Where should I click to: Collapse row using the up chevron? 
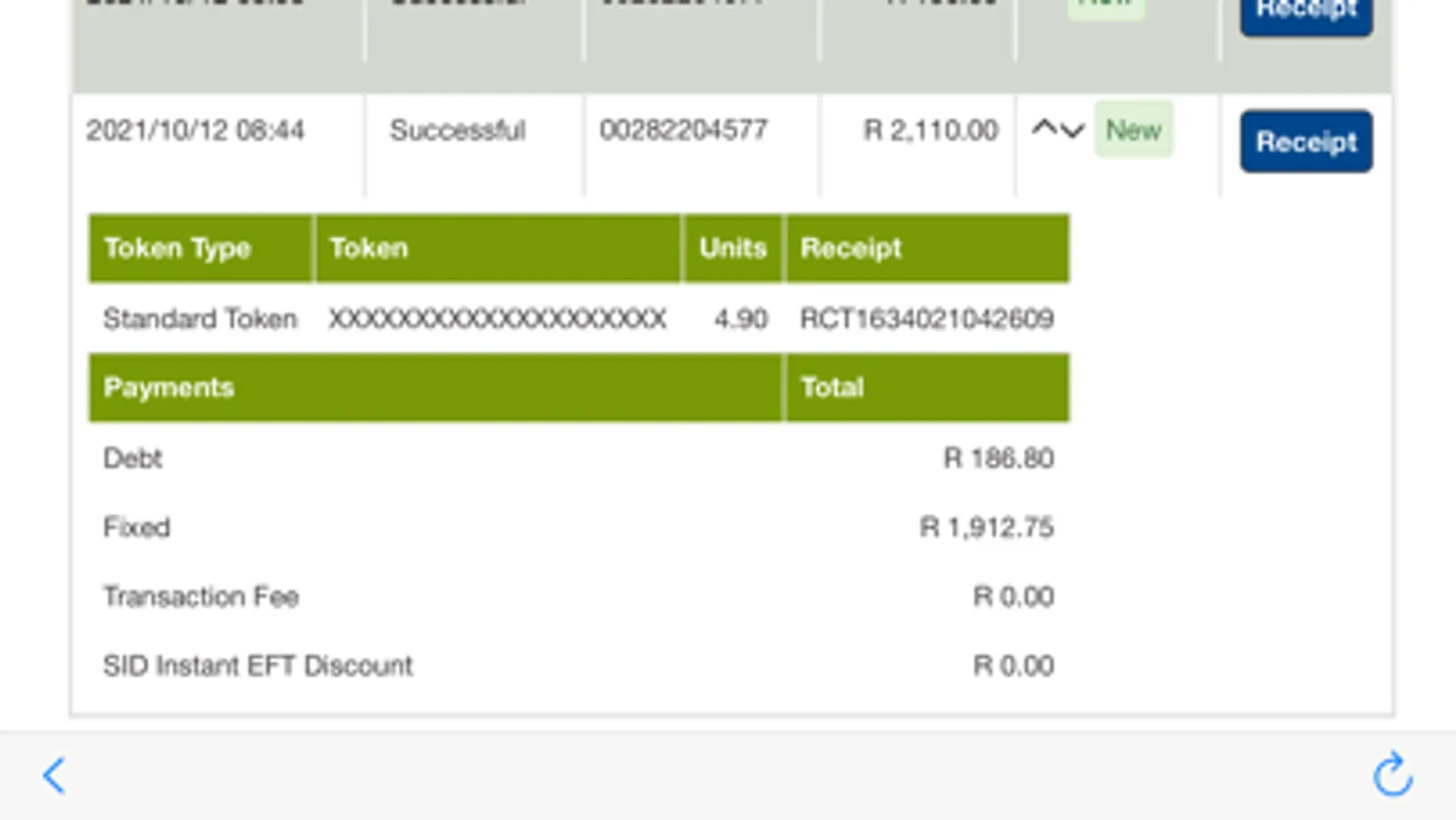pos(1044,128)
